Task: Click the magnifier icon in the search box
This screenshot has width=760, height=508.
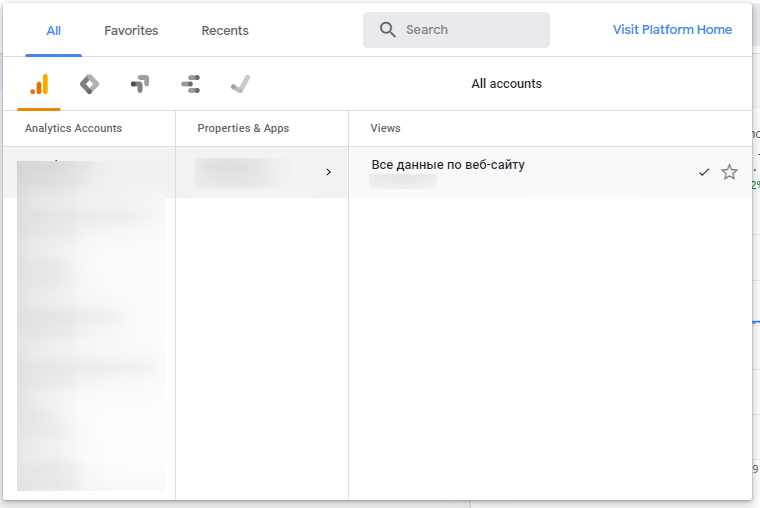Action: tap(388, 30)
